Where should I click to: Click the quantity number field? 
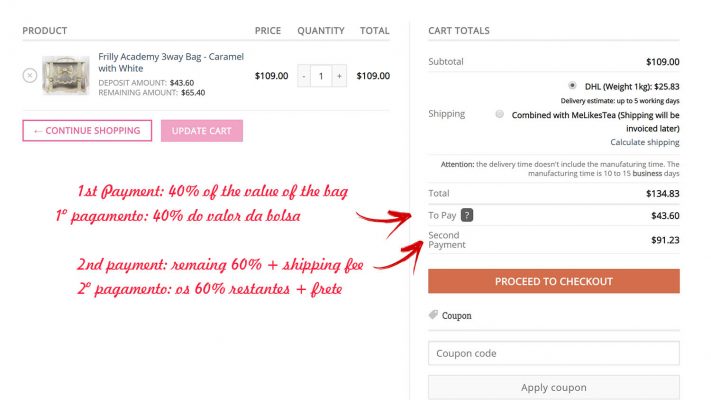(x=321, y=76)
